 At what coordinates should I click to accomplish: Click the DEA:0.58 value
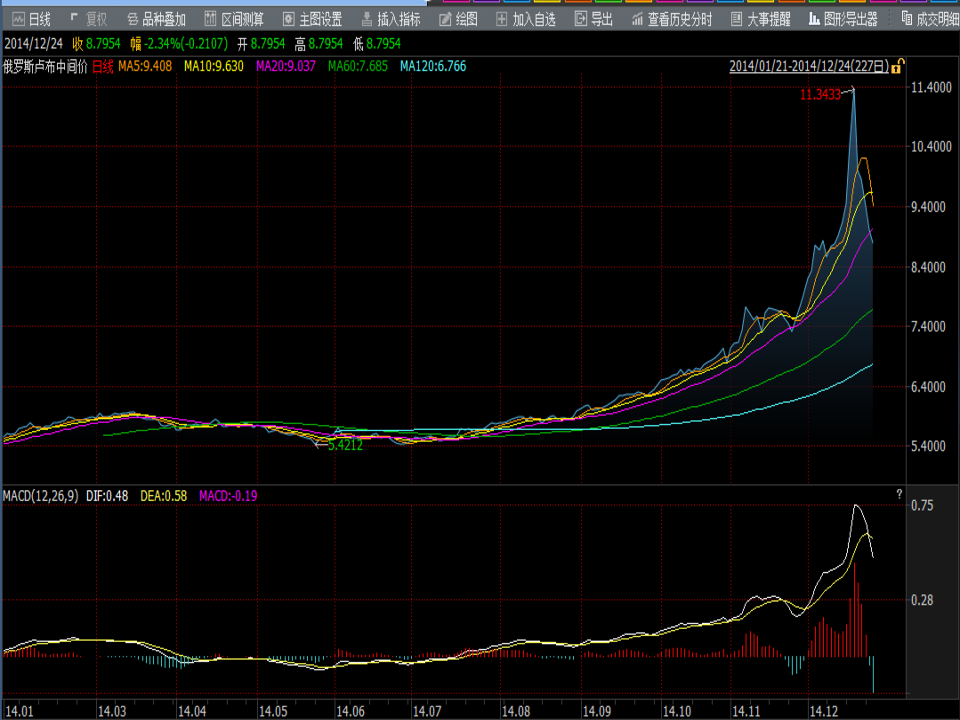(163, 496)
